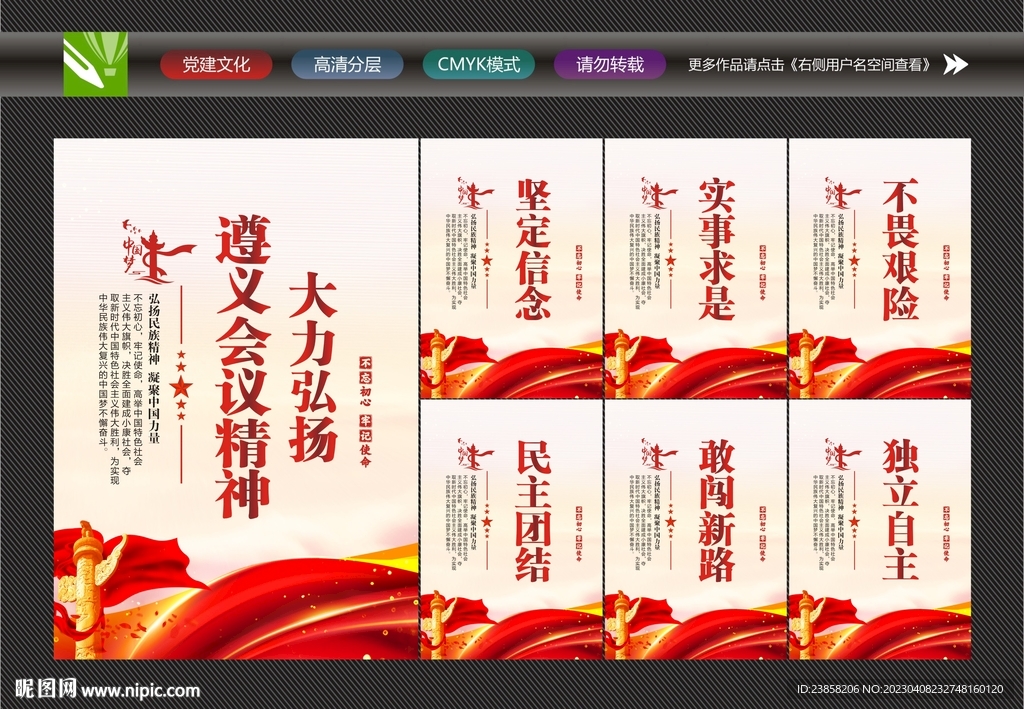Click the 遵义会议精神 title on large poster

coord(244,367)
